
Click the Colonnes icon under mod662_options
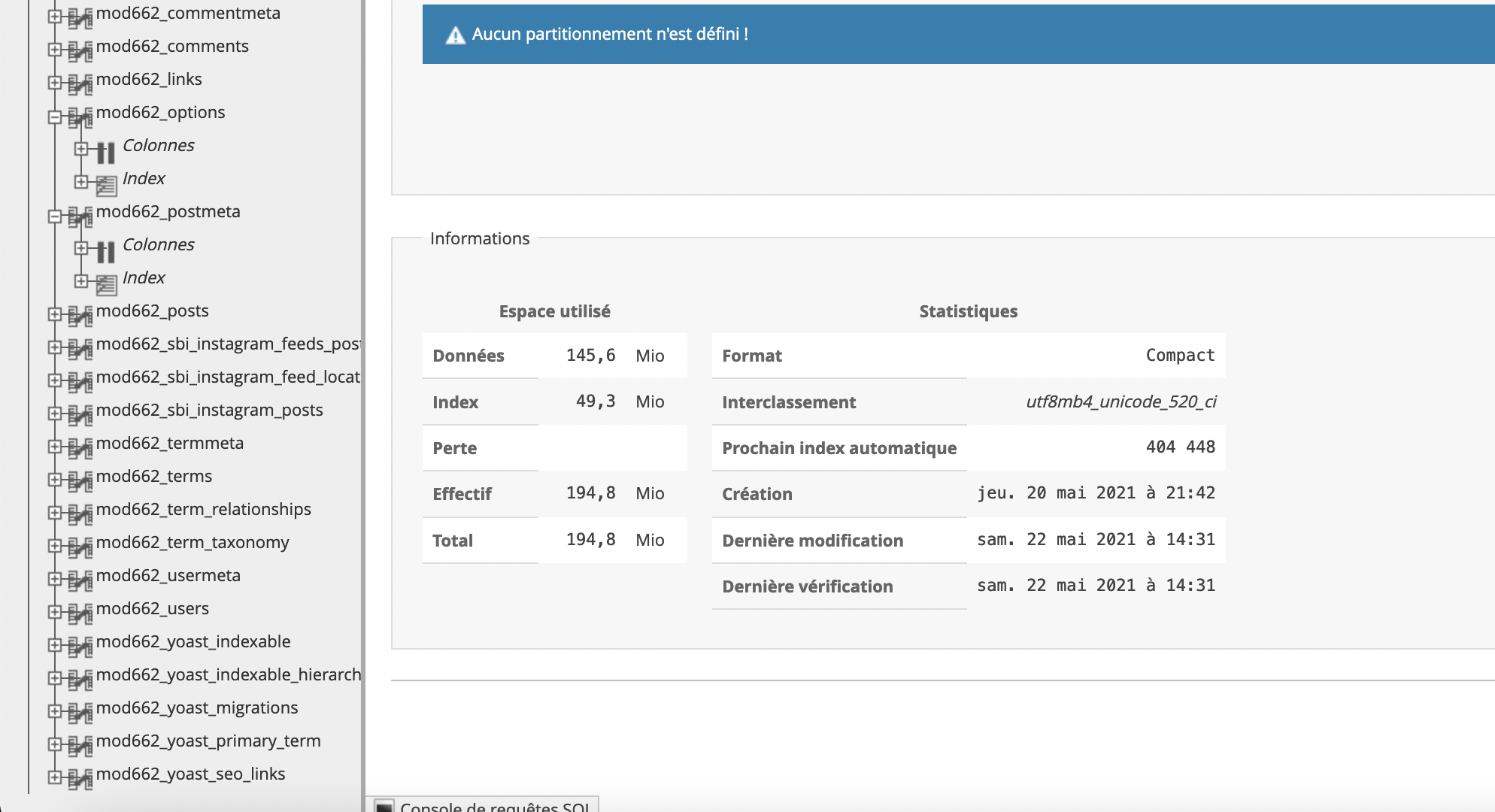[x=106, y=151]
